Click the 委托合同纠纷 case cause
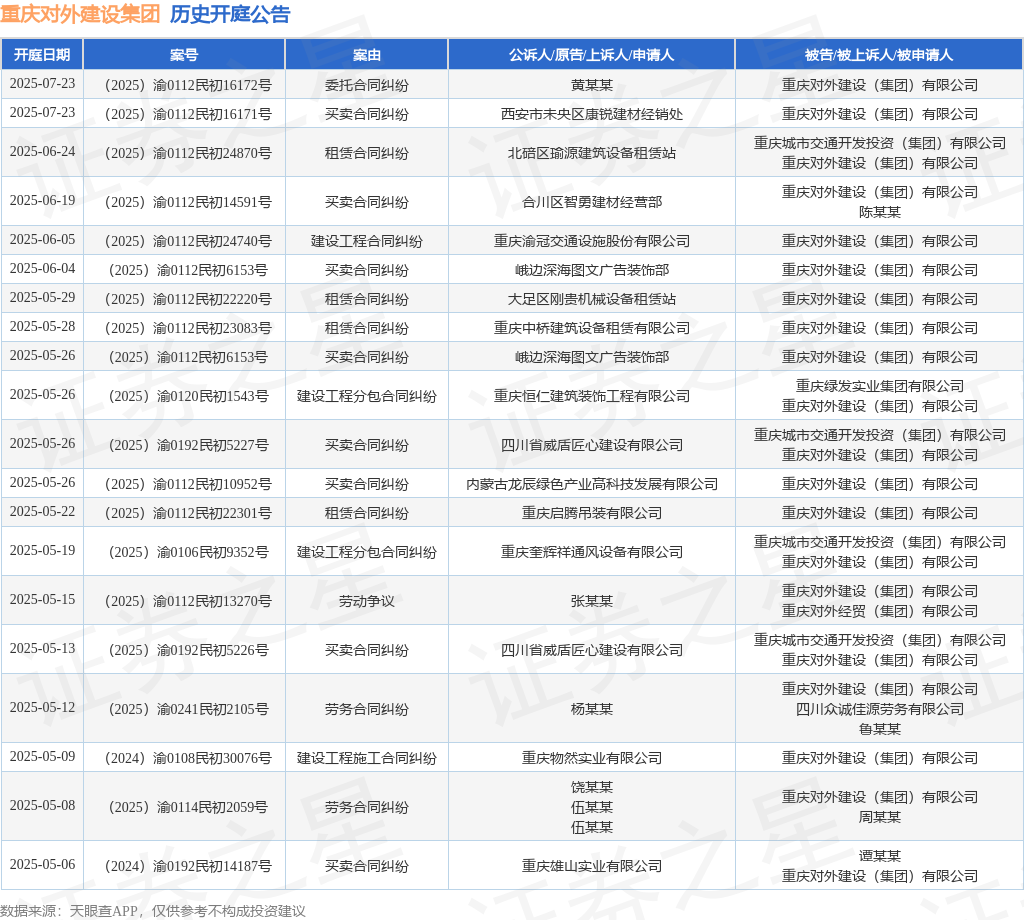The image size is (1024, 920). pos(366,85)
